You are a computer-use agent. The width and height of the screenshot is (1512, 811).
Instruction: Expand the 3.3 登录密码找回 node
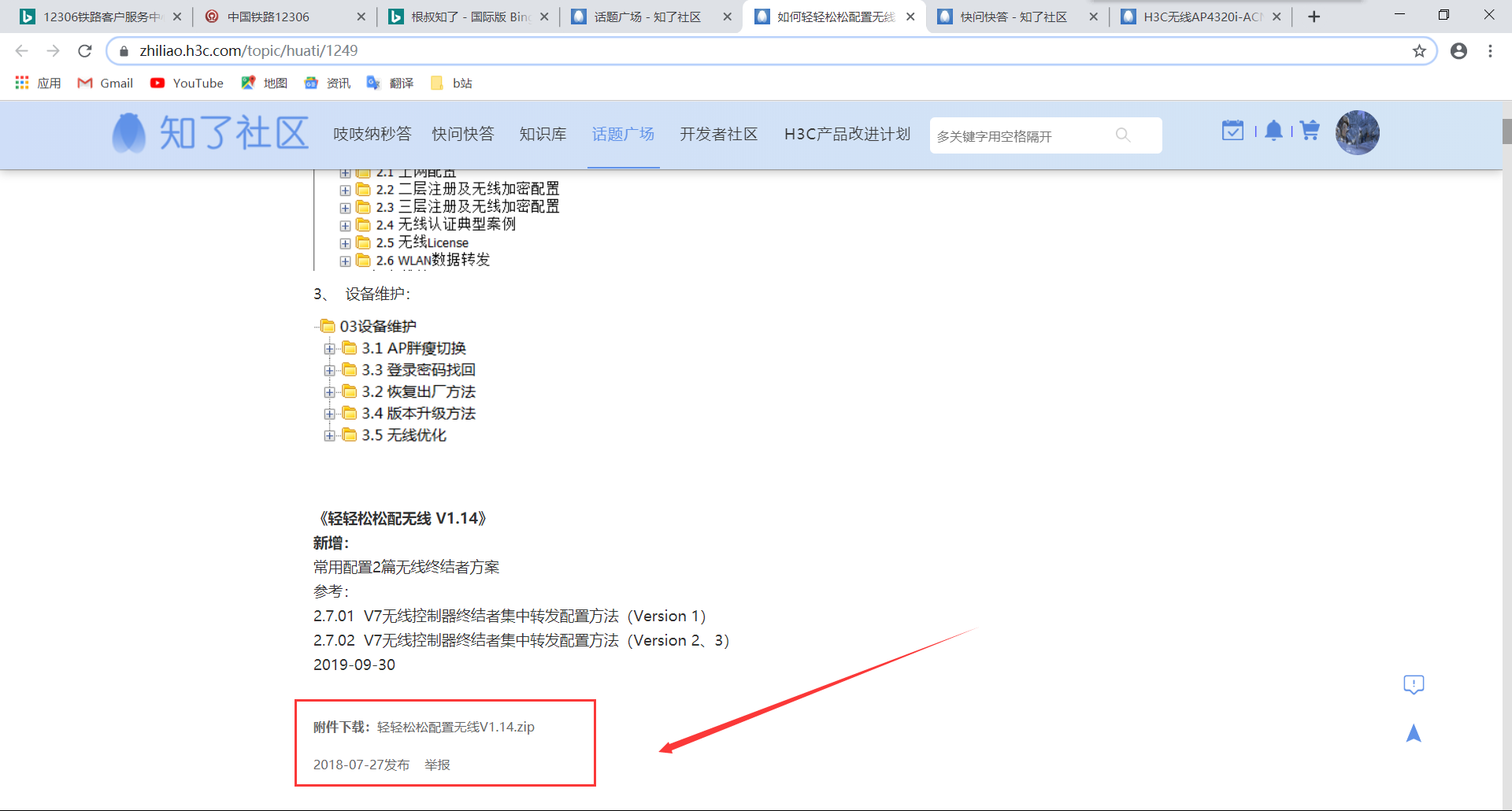[x=329, y=371]
